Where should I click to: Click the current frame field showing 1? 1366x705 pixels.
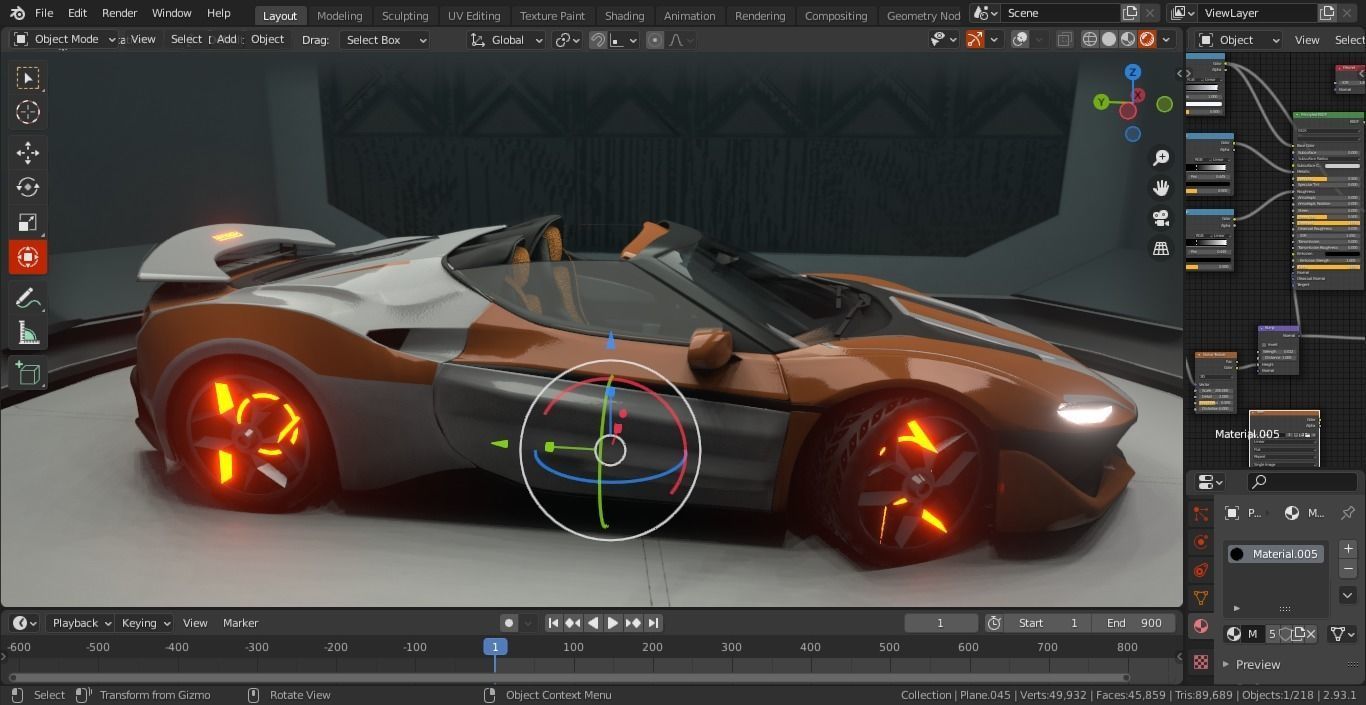pyautogui.click(x=940, y=622)
